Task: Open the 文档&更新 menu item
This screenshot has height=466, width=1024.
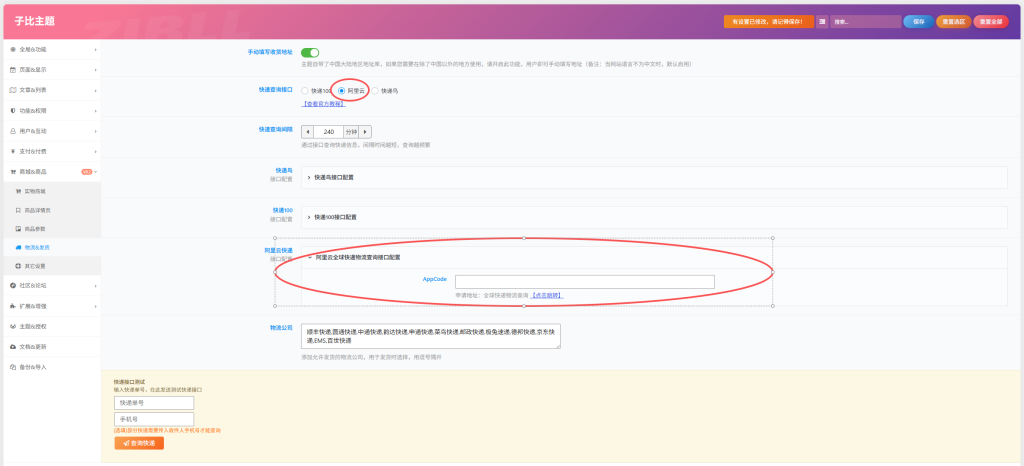Action: pyautogui.click(x=51, y=347)
